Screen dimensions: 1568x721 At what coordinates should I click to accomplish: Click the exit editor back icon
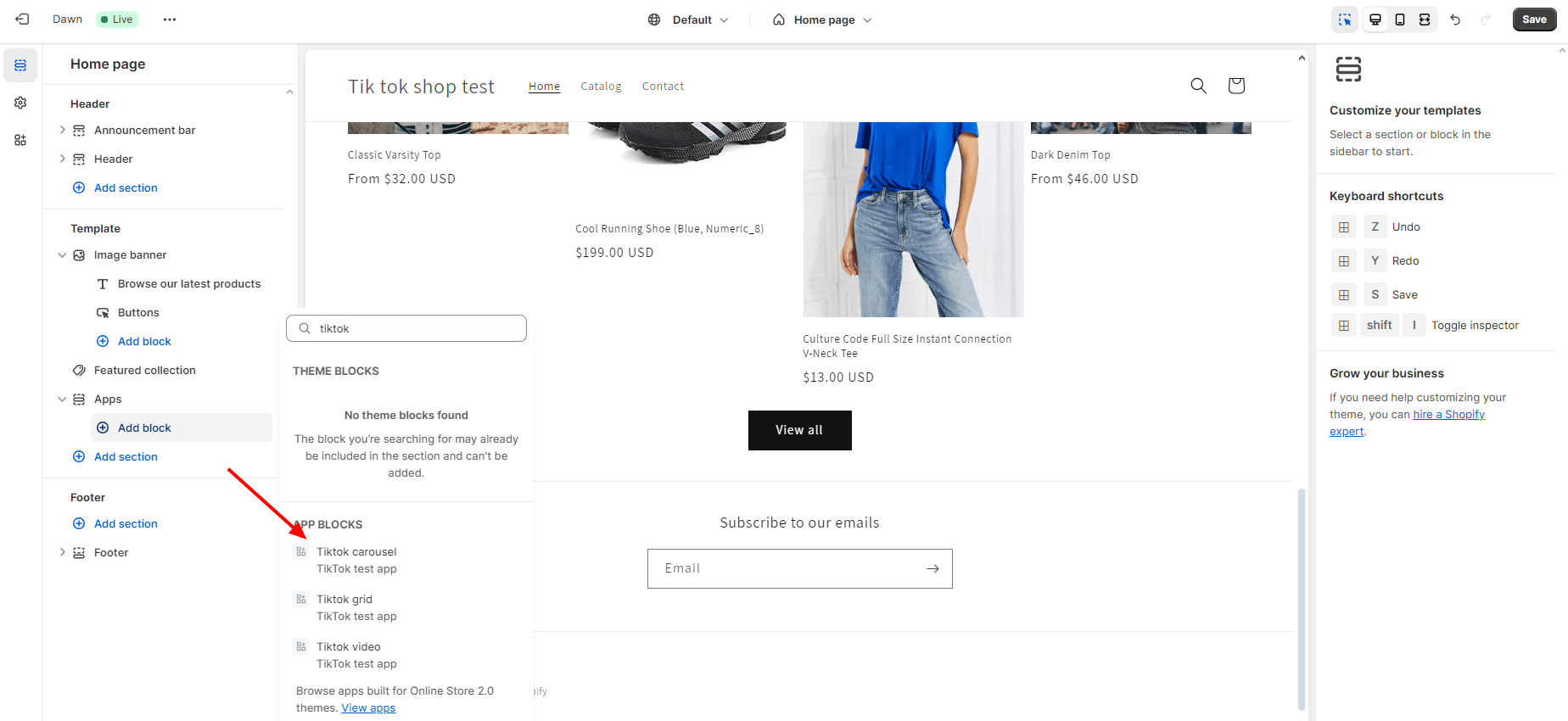22,19
